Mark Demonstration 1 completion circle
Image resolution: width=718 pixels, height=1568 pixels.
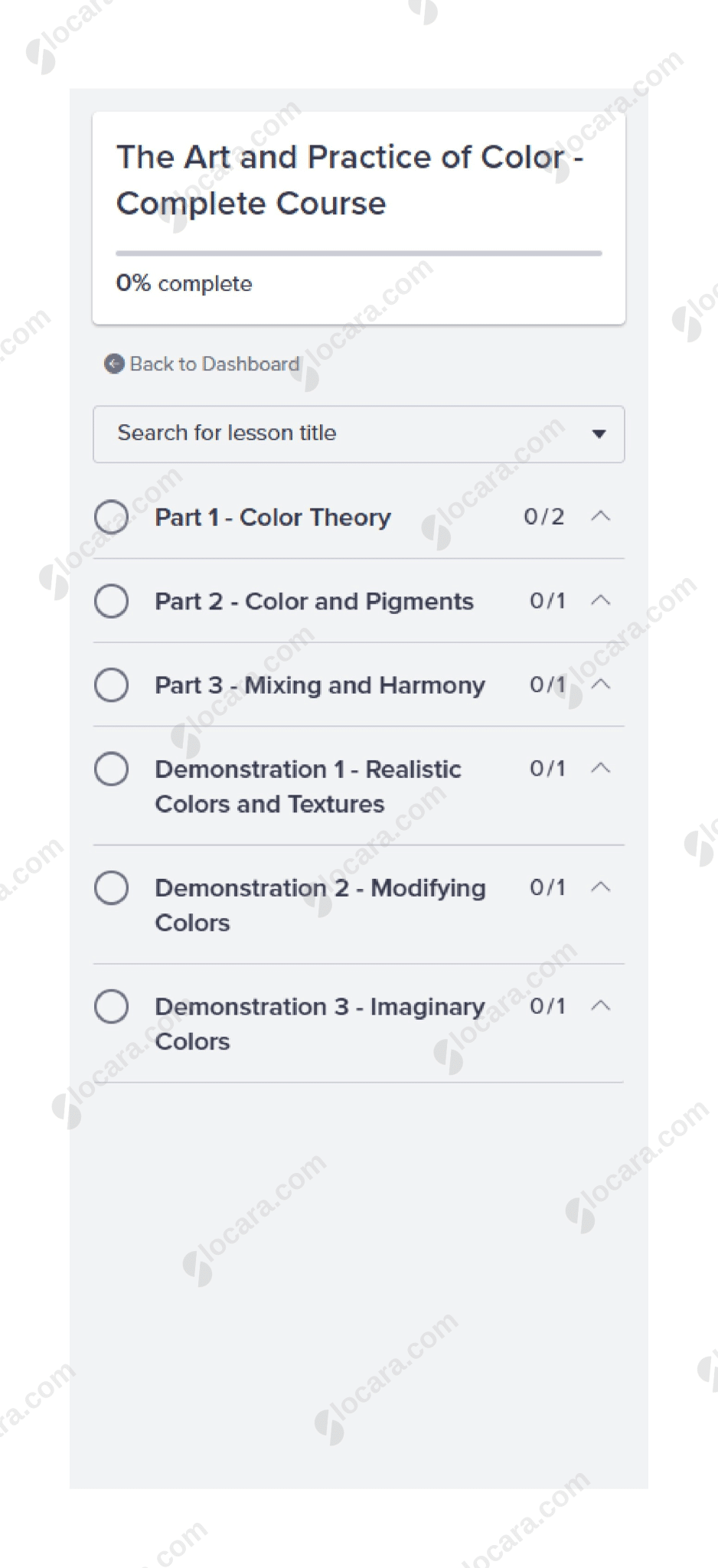point(112,769)
